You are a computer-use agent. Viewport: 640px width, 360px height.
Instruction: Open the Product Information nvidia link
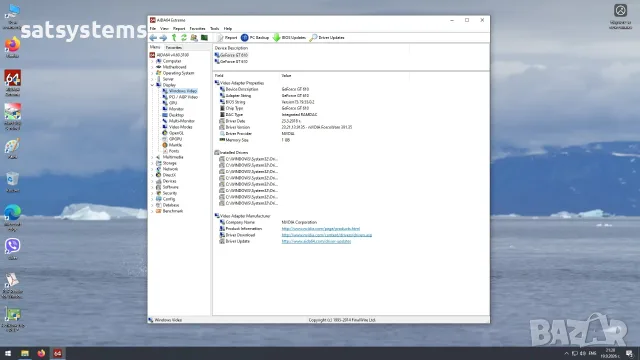(x=321, y=229)
